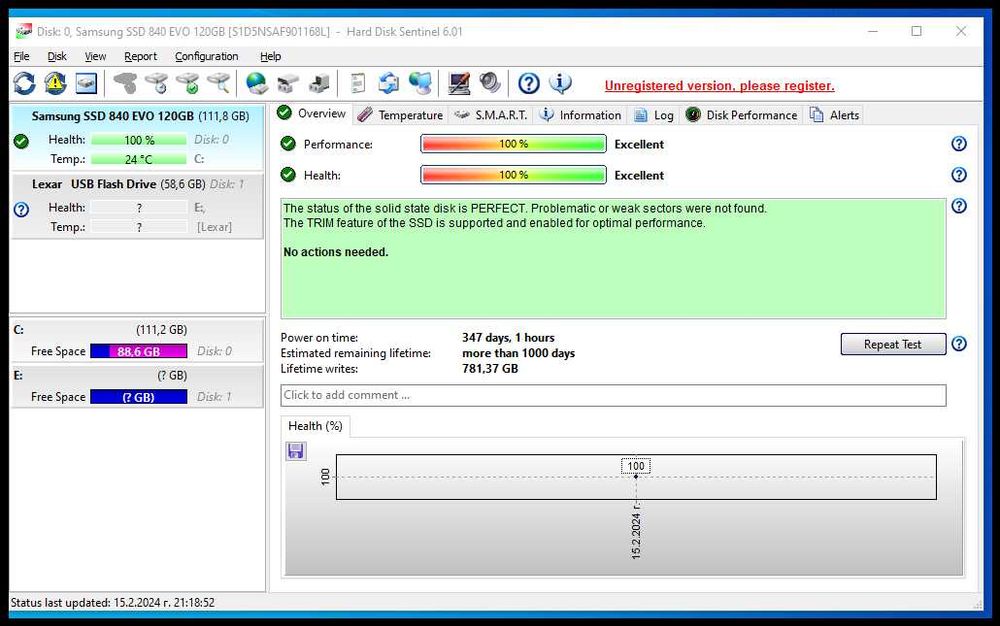Click help icon beside Health row
Screen dimensions: 1000x626
pos(959,175)
